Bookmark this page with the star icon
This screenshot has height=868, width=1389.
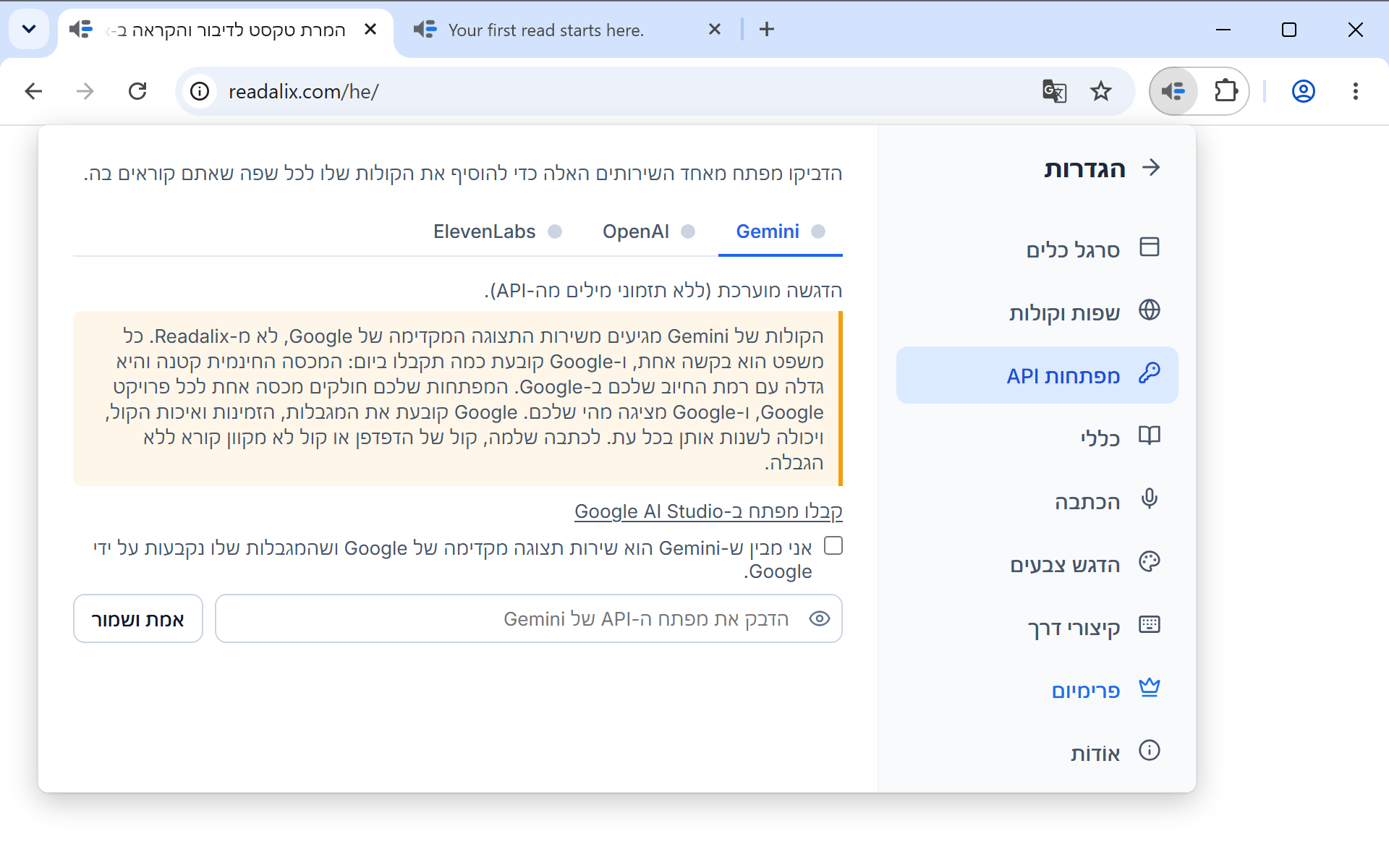[x=1101, y=91]
